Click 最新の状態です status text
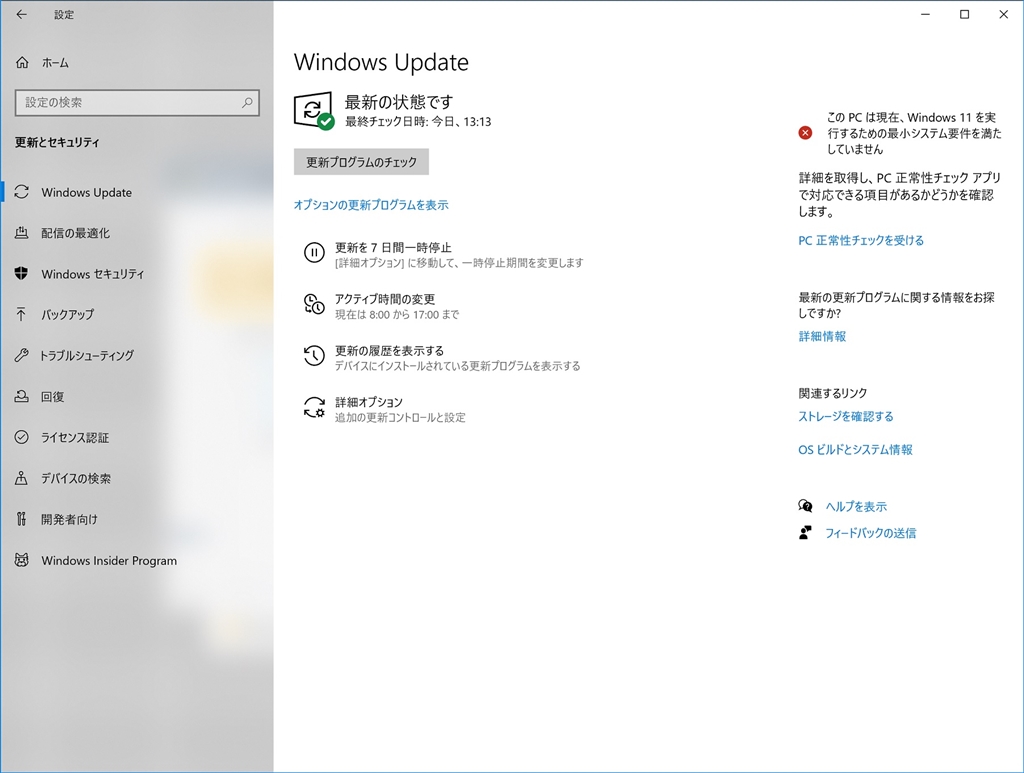The height and width of the screenshot is (773, 1024). [399, 102]
